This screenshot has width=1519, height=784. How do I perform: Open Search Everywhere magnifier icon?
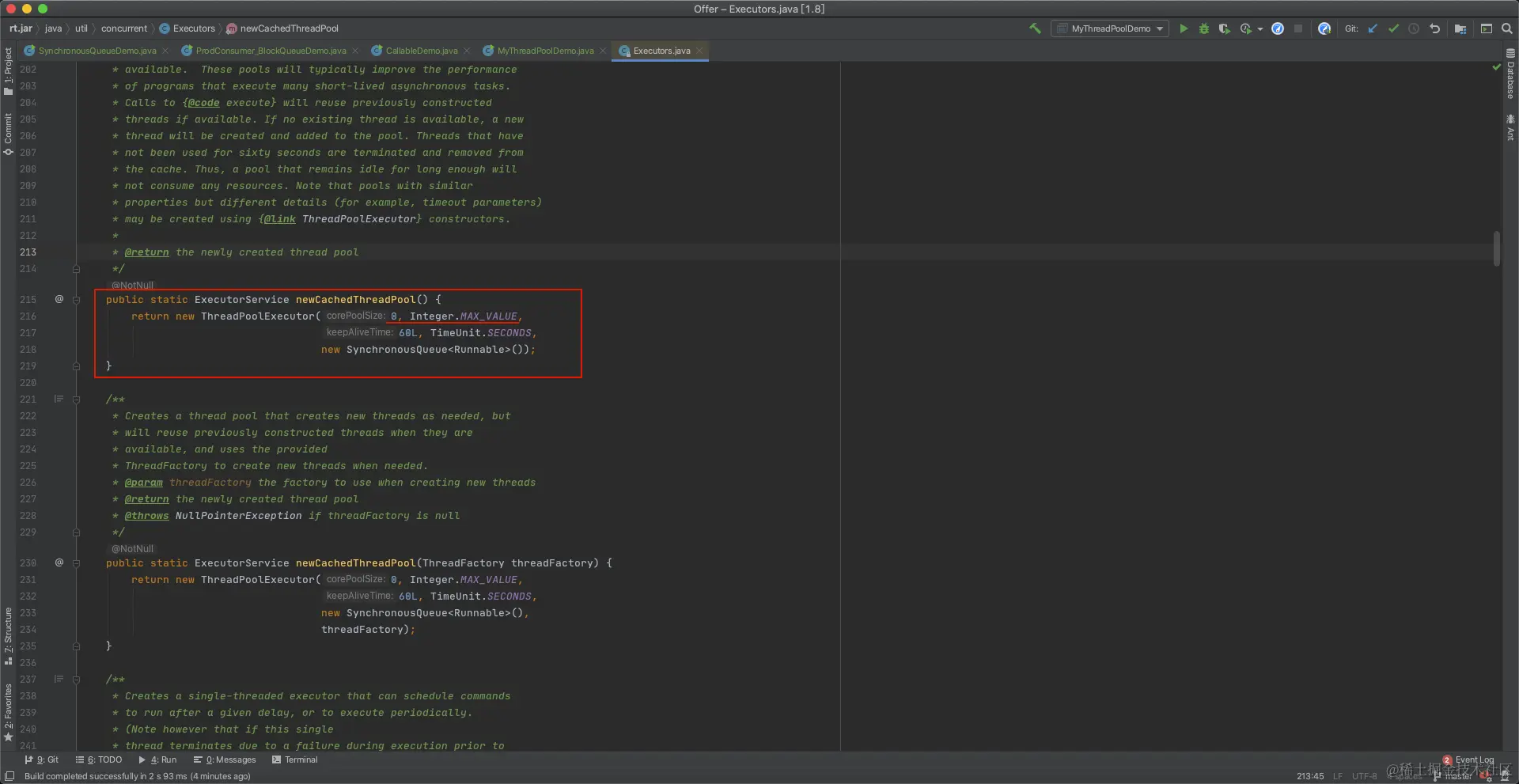click(1507, 28)
